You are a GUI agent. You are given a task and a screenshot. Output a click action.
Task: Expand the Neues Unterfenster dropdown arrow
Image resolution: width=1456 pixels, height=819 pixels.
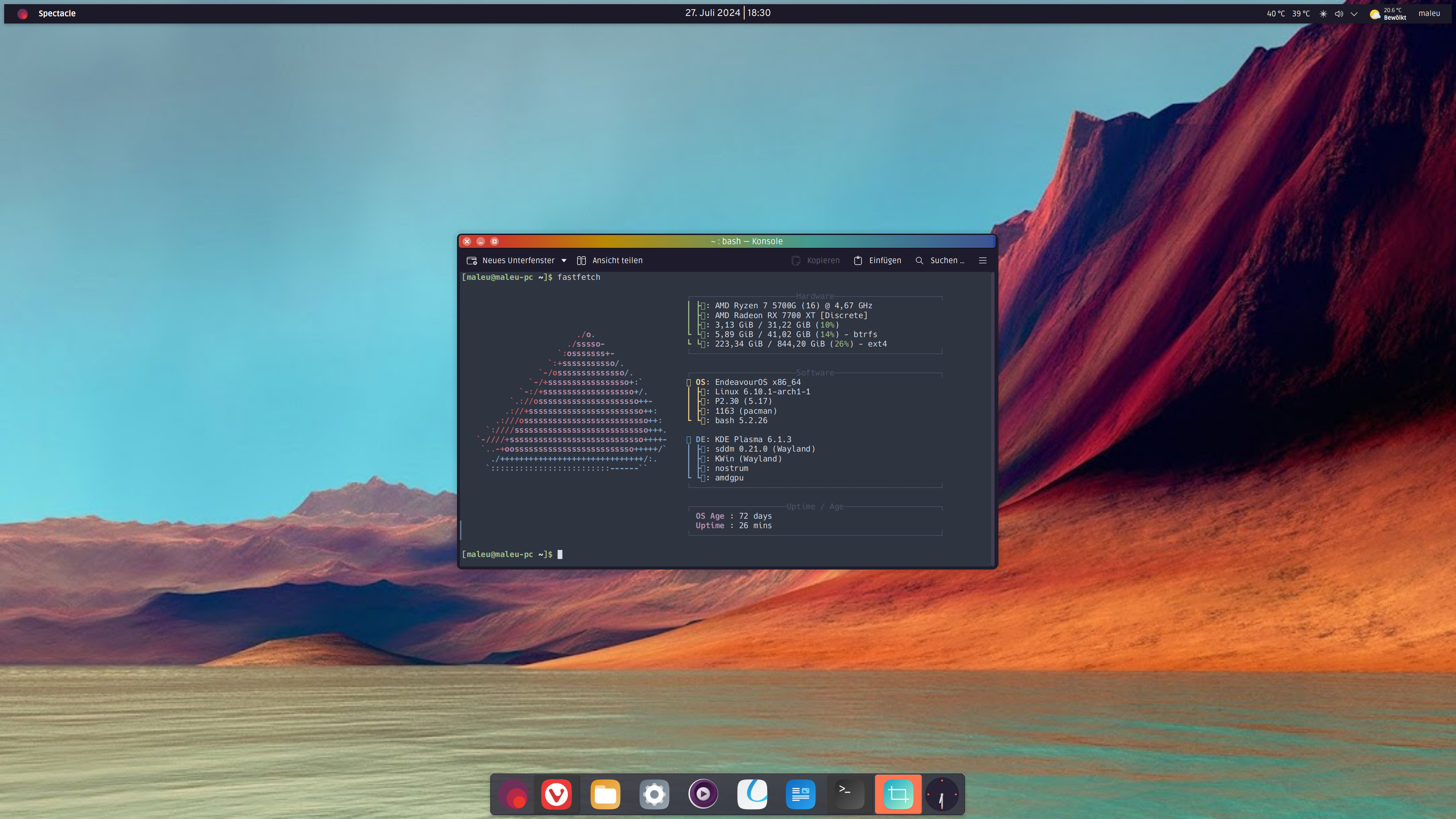point(563,260)
